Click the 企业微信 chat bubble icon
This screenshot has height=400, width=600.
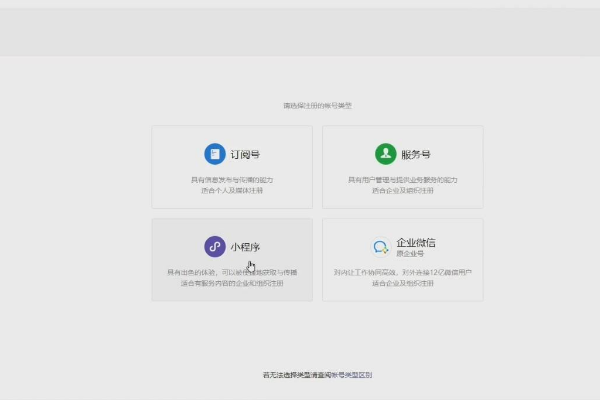[x=381, y=247]
